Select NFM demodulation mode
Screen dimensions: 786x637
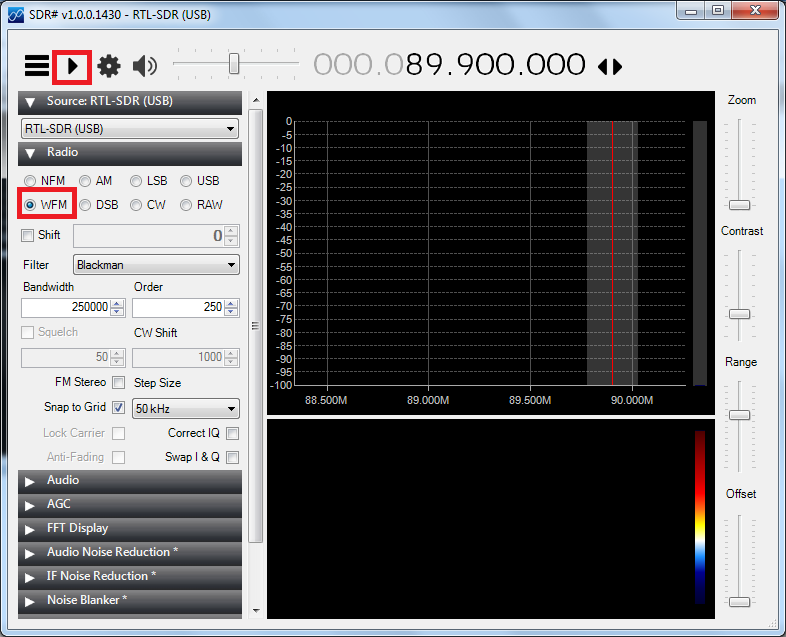[45, 180]
